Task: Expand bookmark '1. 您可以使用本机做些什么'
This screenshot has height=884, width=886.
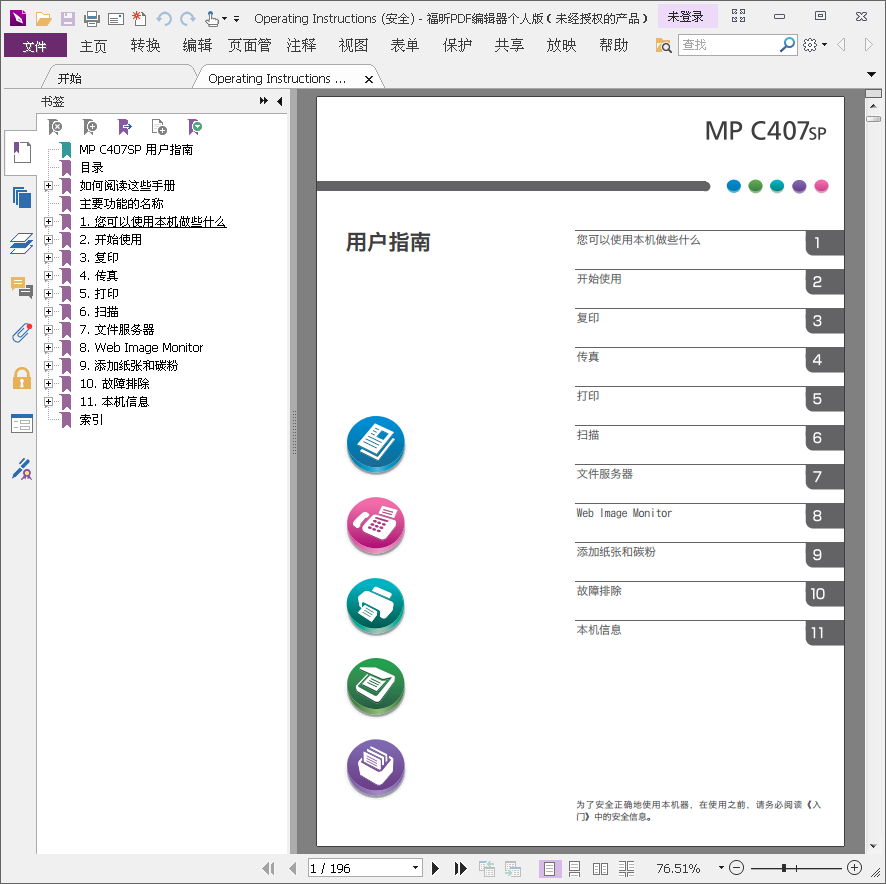Action: click(x=49, y=222)
